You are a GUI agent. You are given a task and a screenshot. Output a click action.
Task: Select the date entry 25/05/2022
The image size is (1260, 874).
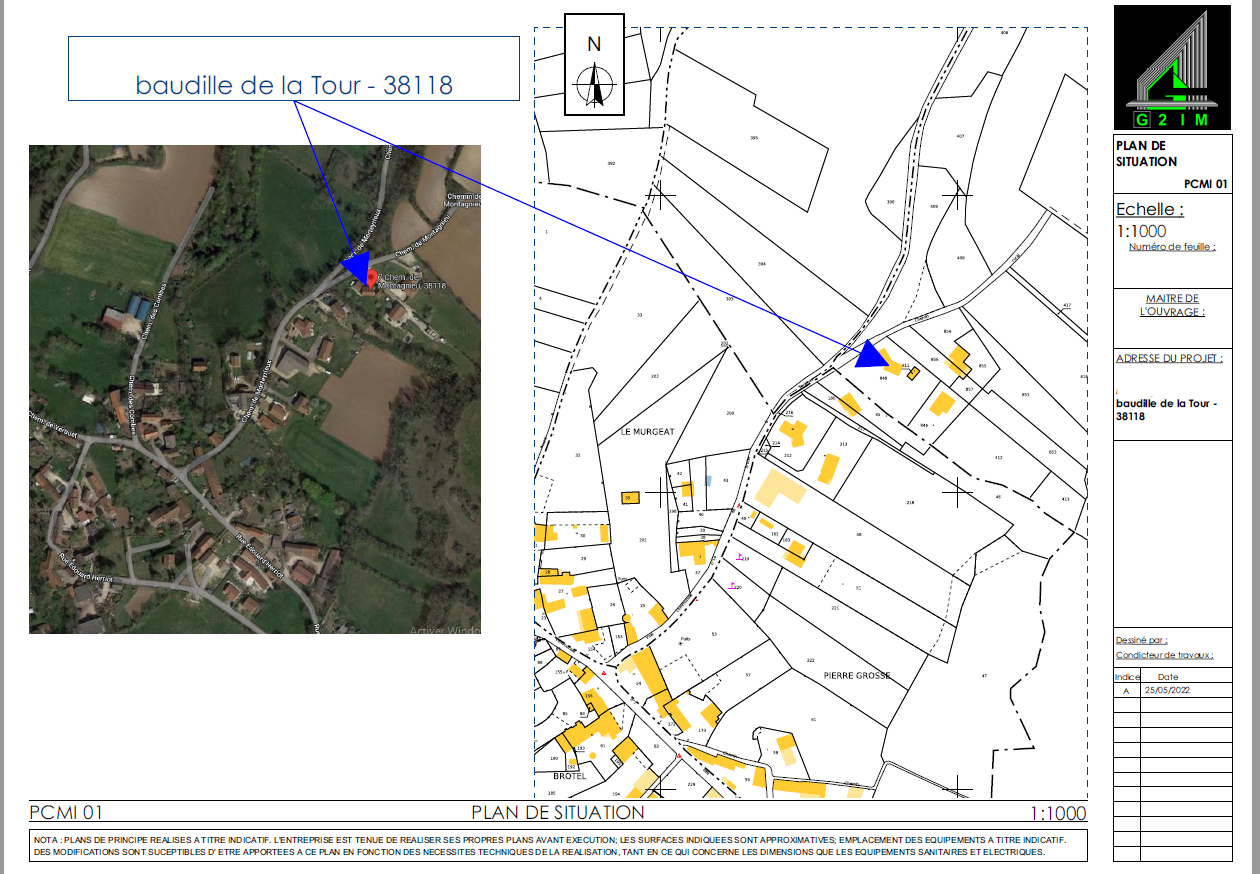point(1166,691)
